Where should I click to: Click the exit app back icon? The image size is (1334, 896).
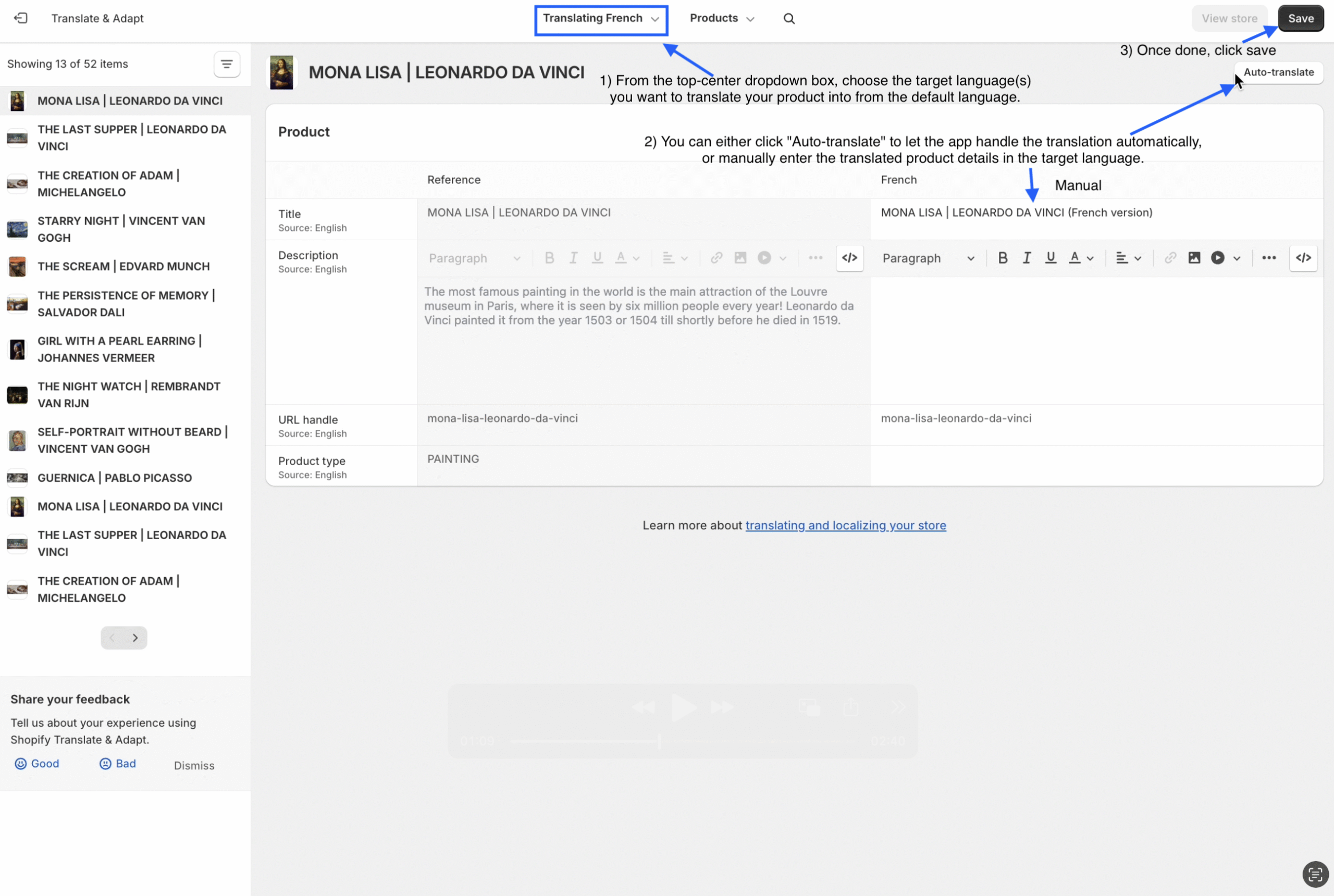point(20,18)
